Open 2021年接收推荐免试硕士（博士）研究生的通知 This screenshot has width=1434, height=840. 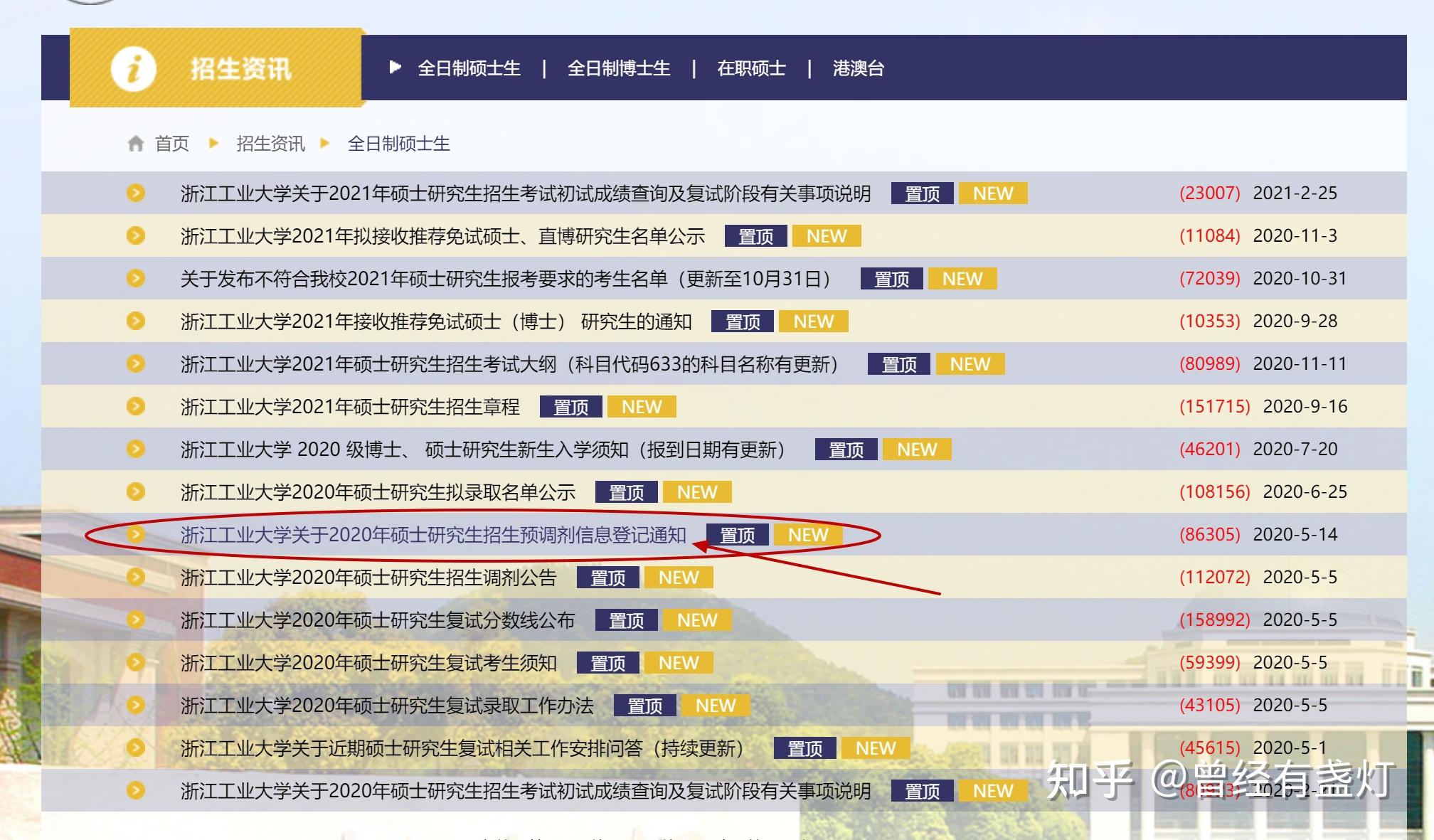pos(436,321)
